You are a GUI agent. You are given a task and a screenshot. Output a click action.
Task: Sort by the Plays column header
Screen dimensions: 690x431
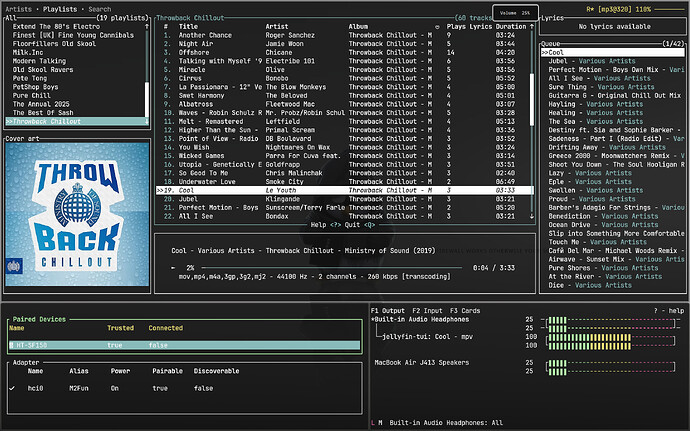coord(456,26)
